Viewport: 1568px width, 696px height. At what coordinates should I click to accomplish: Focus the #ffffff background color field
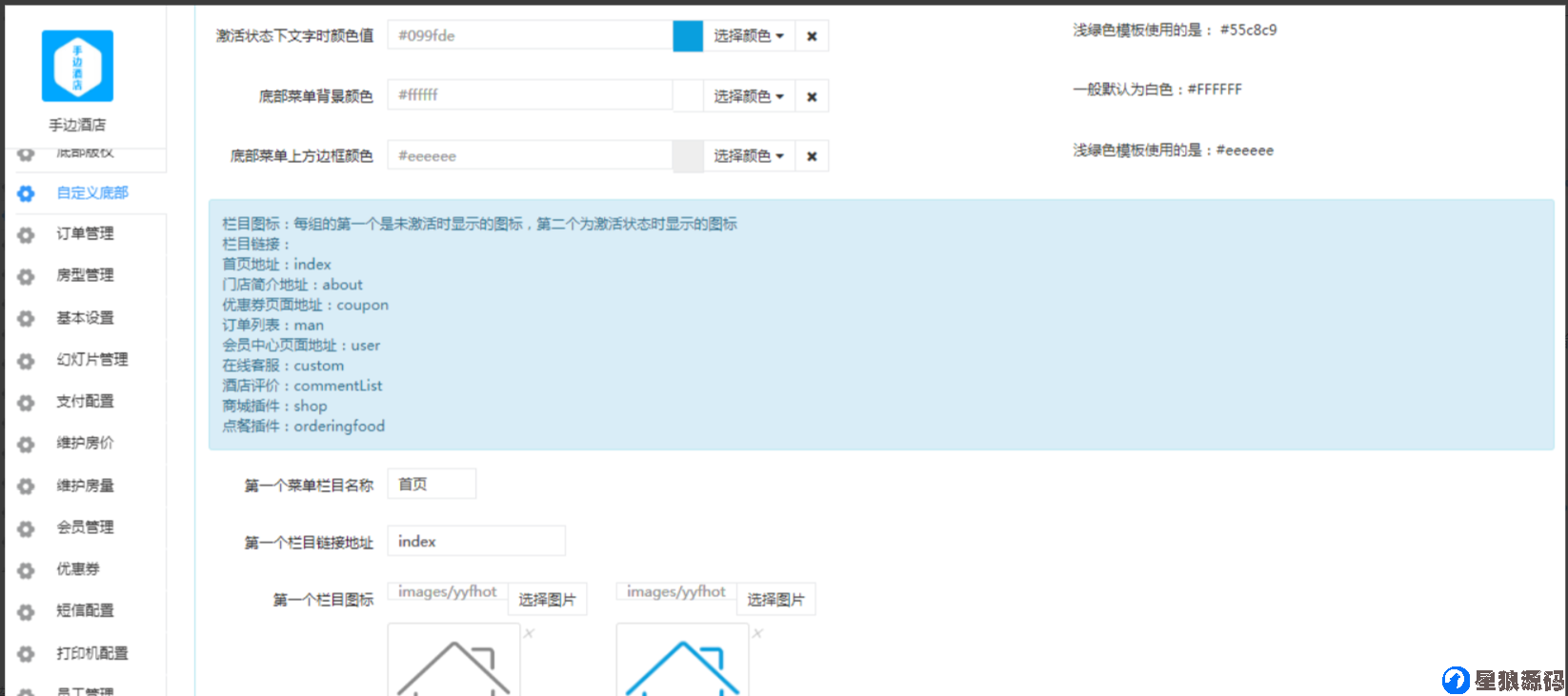(530, 95)
